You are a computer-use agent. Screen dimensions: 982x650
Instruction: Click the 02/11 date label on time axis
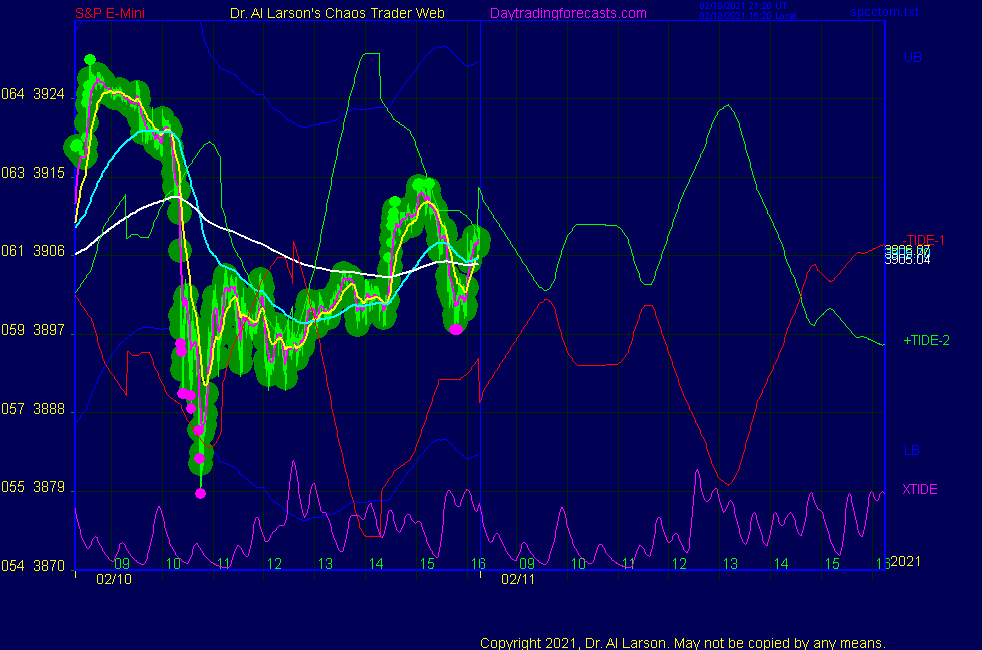tap(518, 579)
